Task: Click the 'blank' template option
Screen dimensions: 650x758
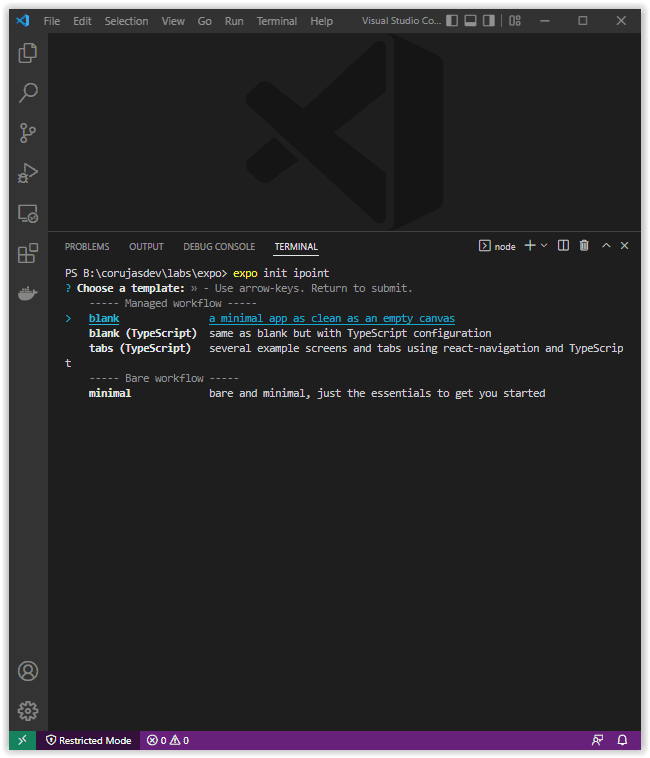Action: coord(104,318)
